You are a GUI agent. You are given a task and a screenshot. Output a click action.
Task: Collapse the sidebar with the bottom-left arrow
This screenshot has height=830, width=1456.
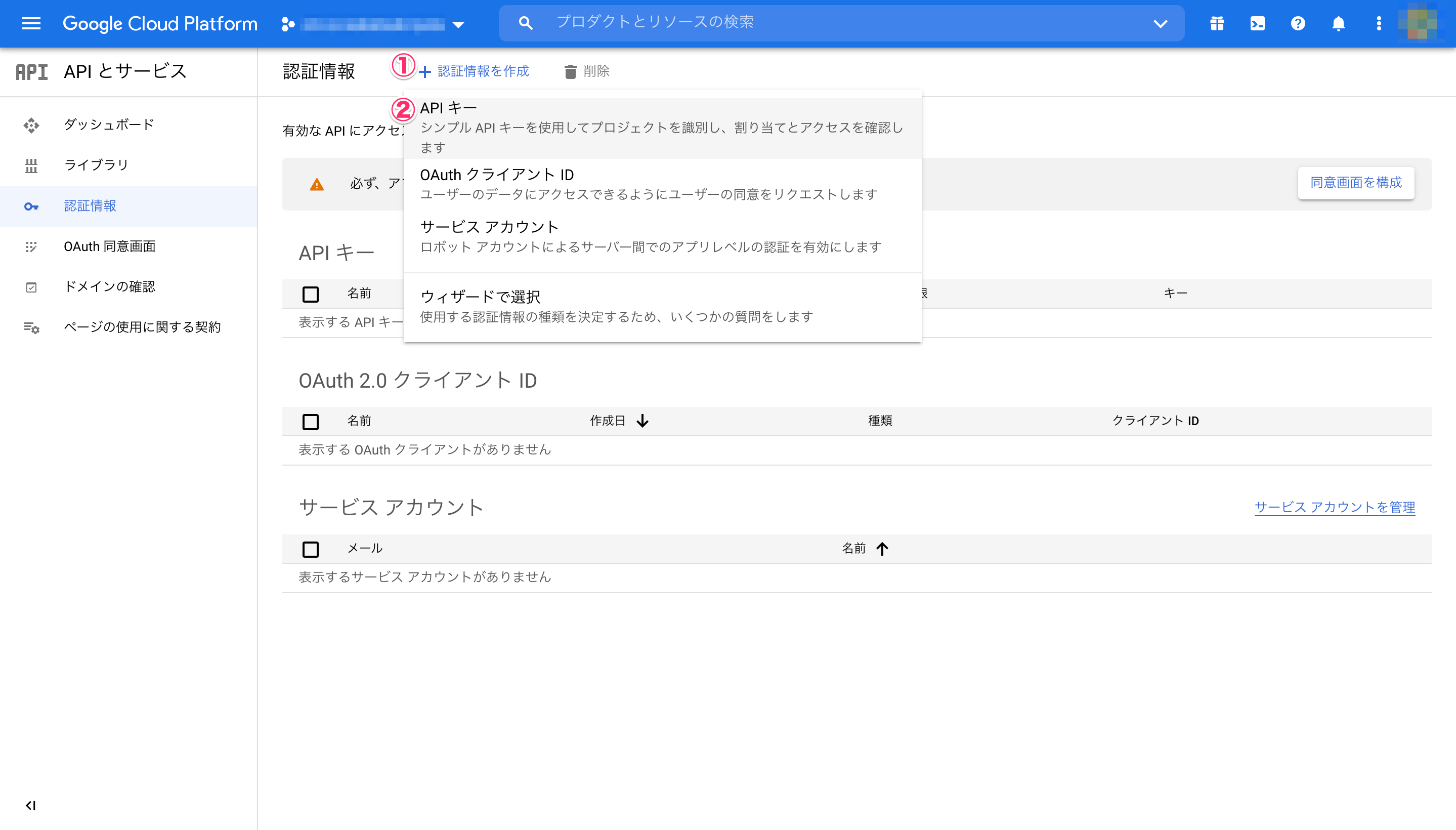point(31,805)
